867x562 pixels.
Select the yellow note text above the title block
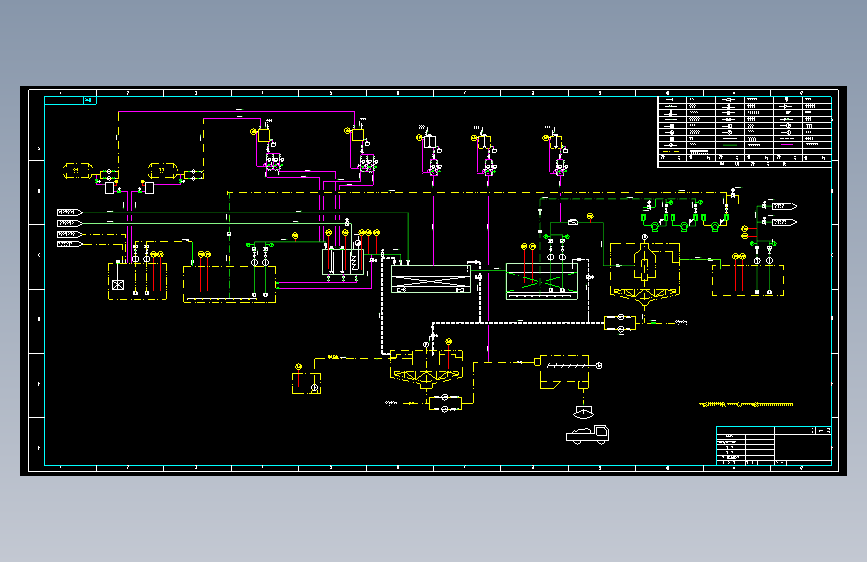click(x=746, y=404)
